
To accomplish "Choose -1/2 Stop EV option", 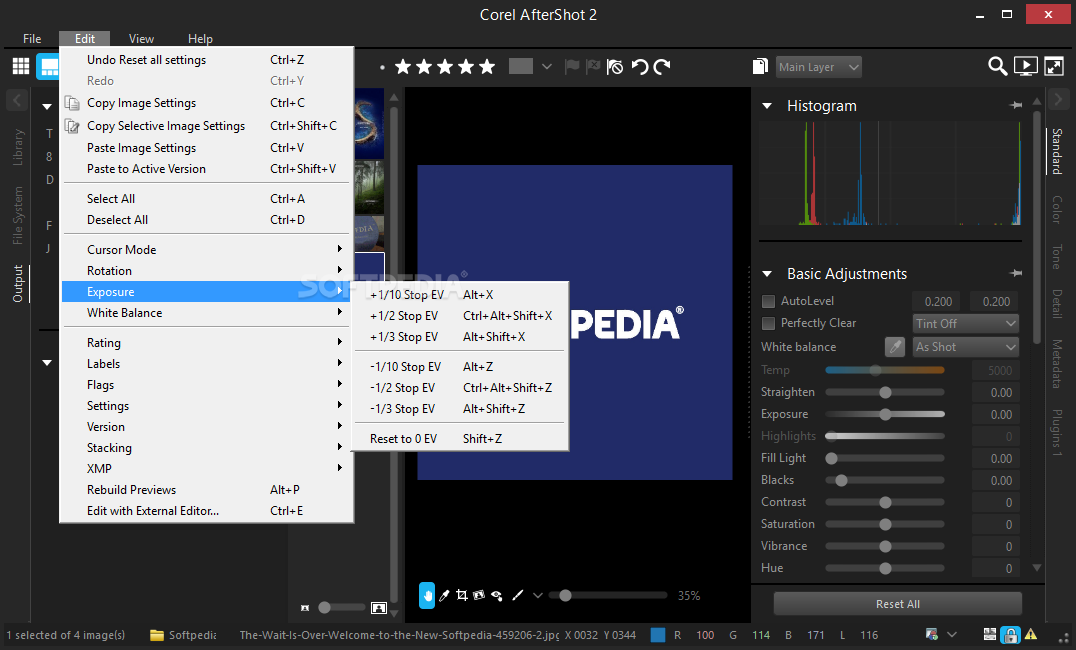I will pyautogui.click(x=460, y=388).
